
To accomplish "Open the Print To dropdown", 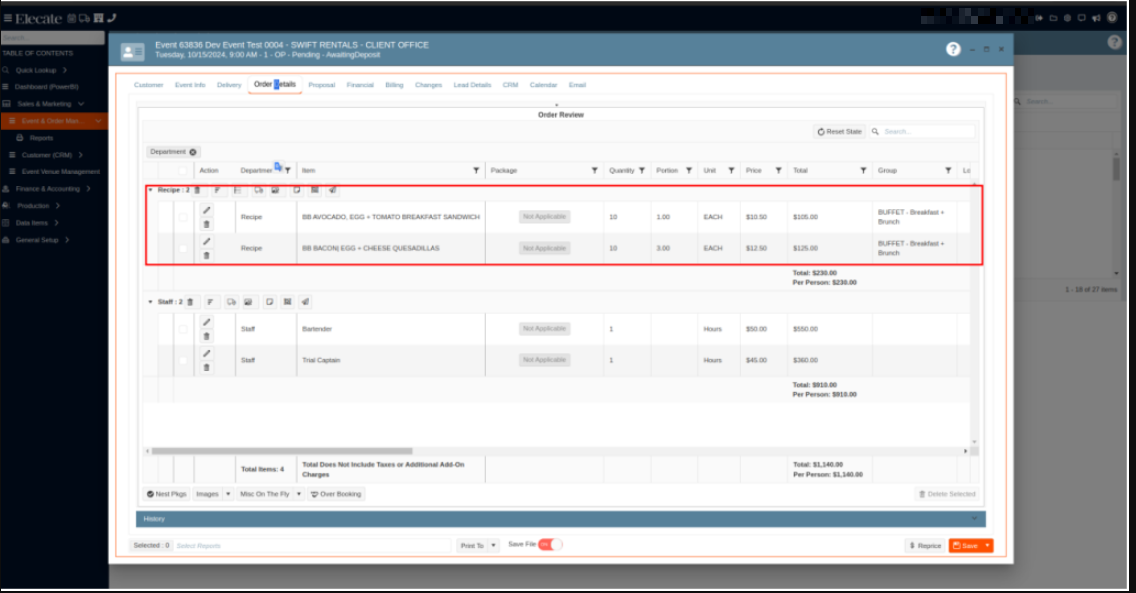I will tap(478, 546).
